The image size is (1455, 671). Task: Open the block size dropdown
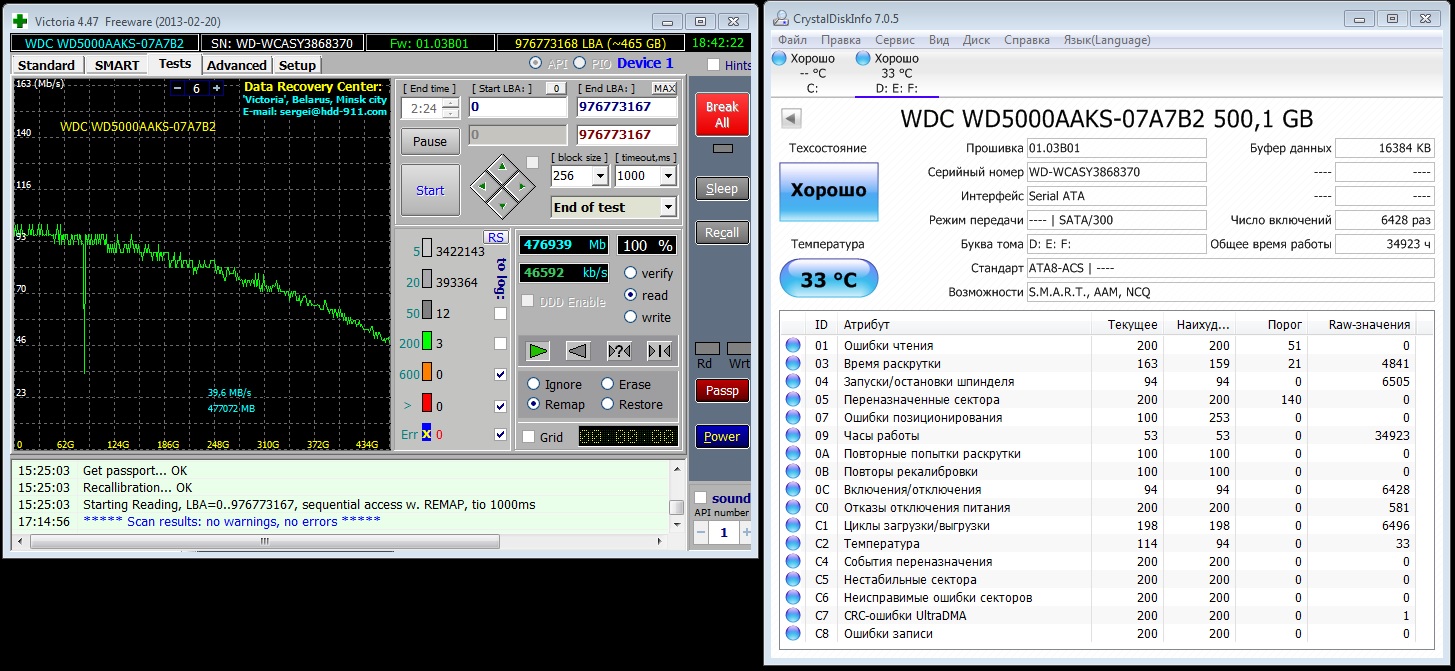pos(600,176)
